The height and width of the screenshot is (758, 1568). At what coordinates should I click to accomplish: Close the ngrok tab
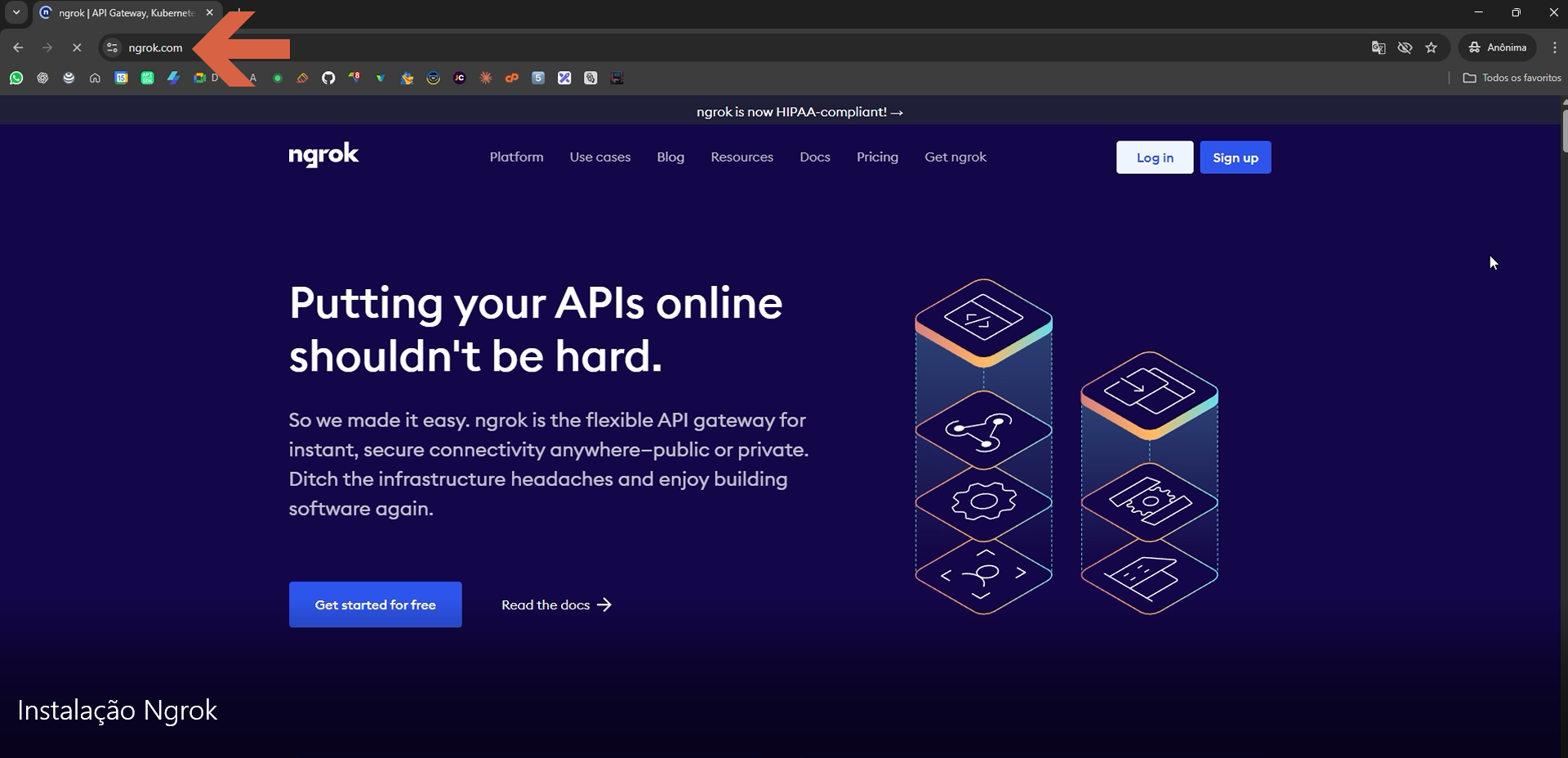tap(209, 12)
